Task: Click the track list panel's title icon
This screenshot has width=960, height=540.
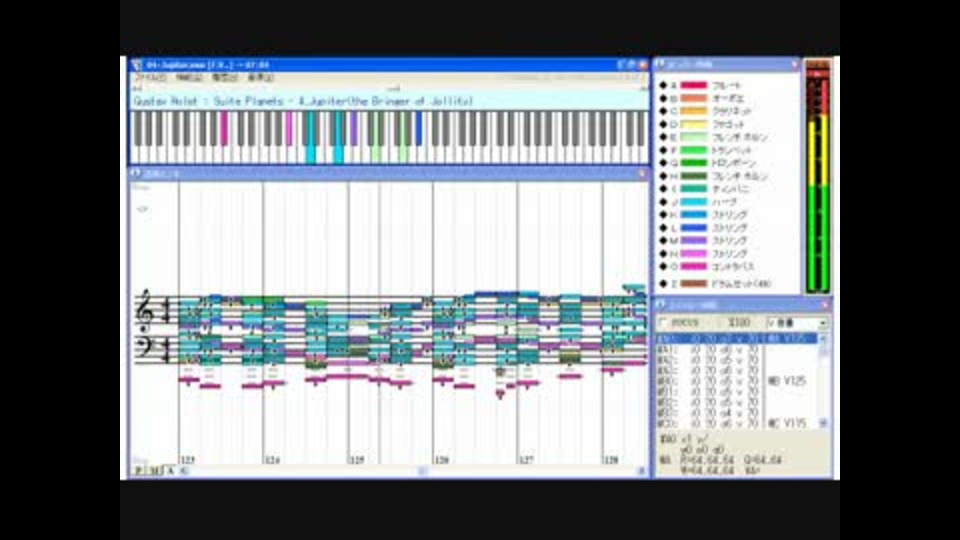Action: 660,64
